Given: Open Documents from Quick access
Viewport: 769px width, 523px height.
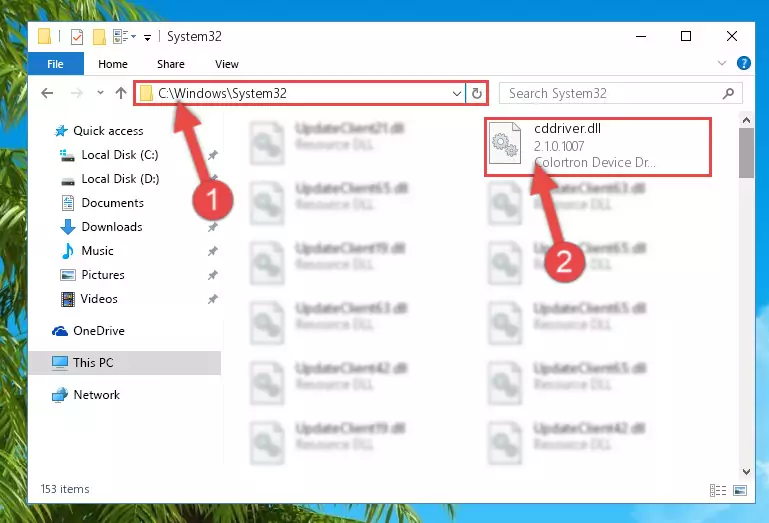Looking at the screenshot, I should click(112, 203).
